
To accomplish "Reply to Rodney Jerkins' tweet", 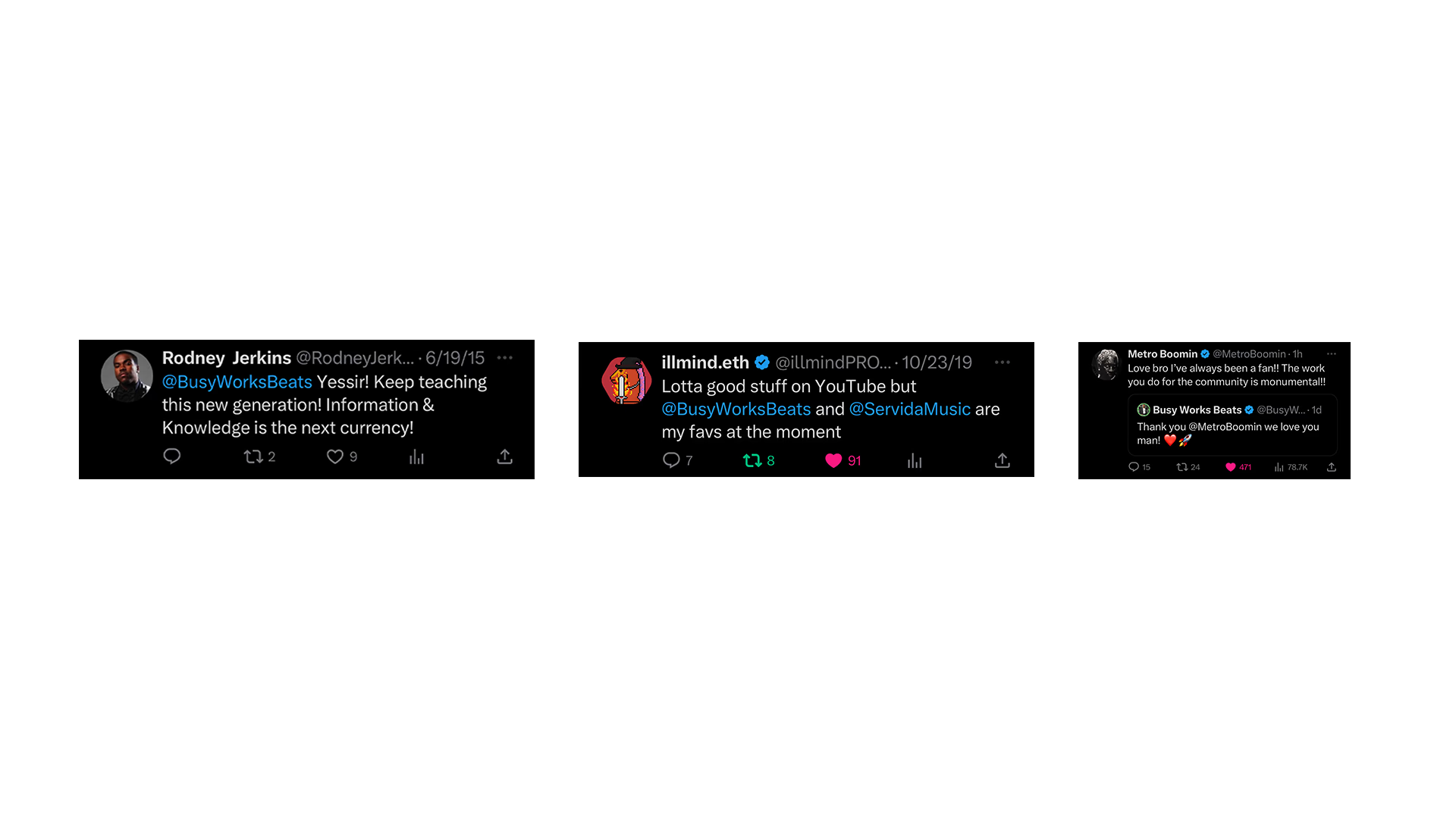I will point(172,456).
